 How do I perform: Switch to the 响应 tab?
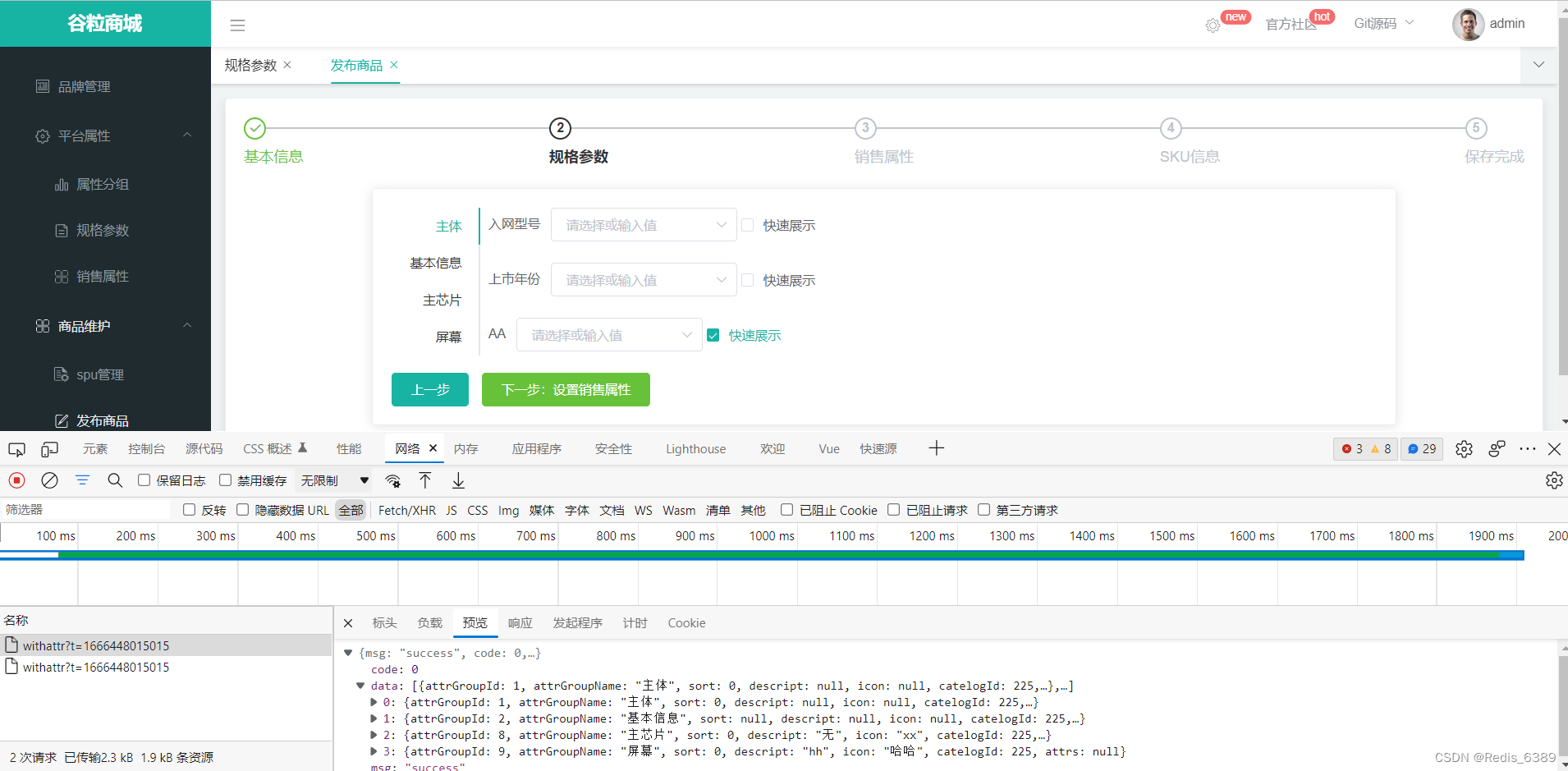coord(519,622)
